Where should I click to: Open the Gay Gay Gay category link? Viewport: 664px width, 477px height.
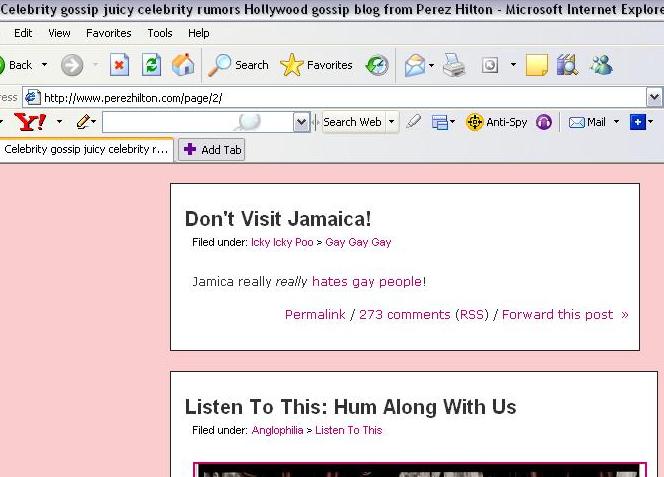(x=358, y=242)
